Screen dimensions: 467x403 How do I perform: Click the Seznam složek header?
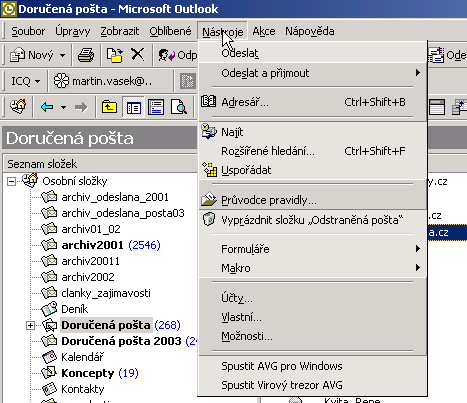coord(100,164)
